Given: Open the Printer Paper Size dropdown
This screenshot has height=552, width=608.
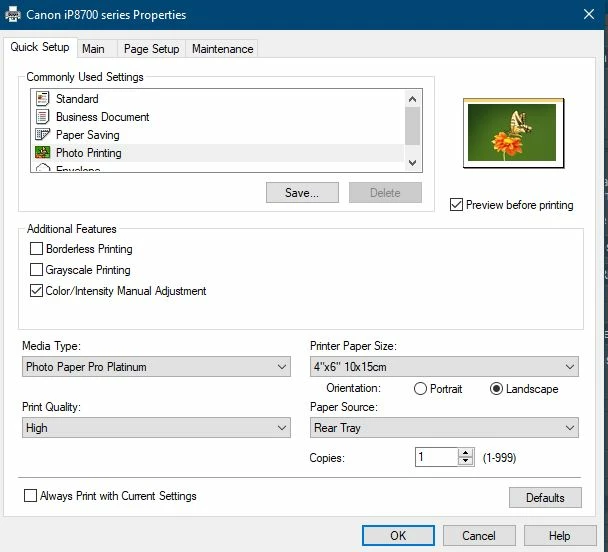Looking at the screenshot, I should pos(444,367).
